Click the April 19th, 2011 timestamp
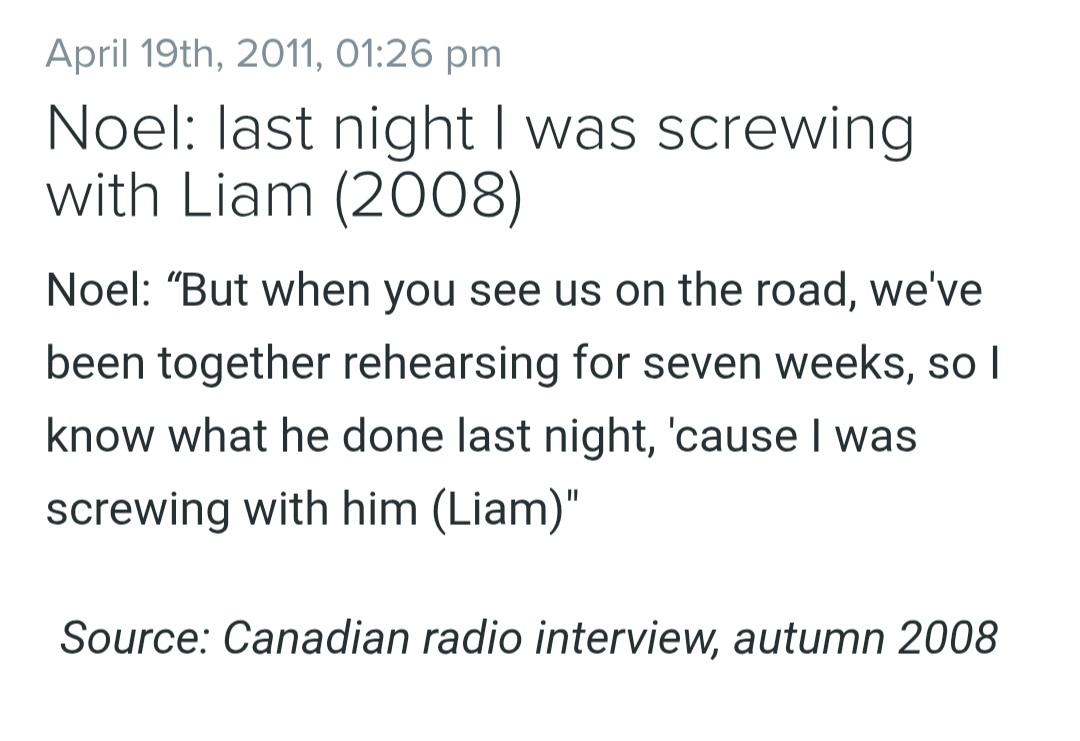 (273, 54)
